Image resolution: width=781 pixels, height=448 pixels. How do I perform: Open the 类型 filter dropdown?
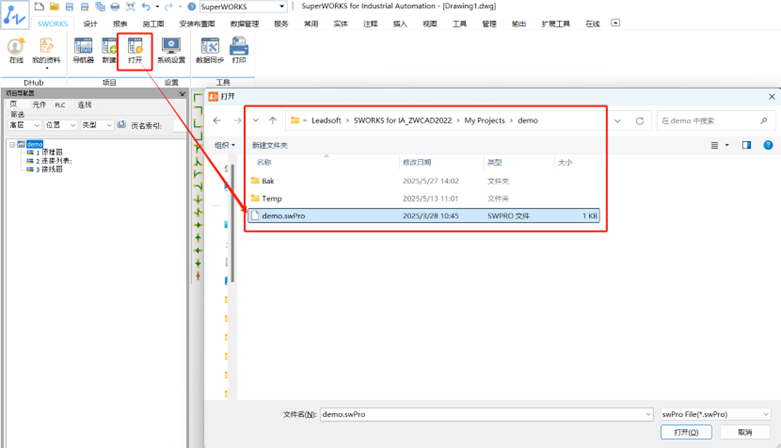pos(97,125)
